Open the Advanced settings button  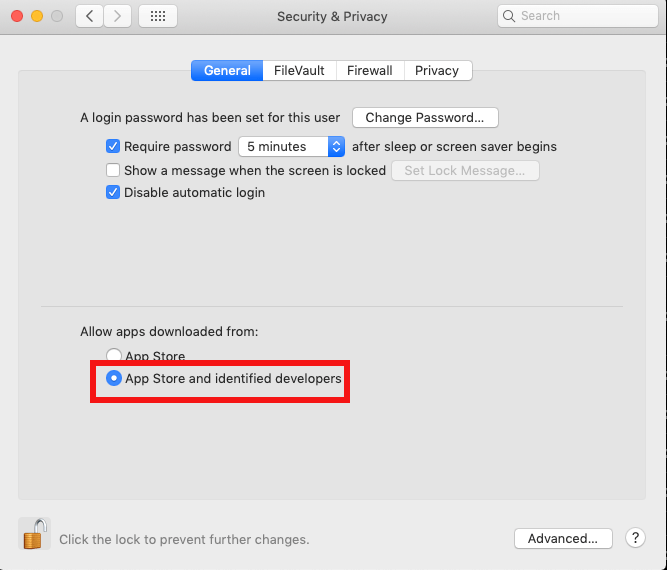coord(563,538)
